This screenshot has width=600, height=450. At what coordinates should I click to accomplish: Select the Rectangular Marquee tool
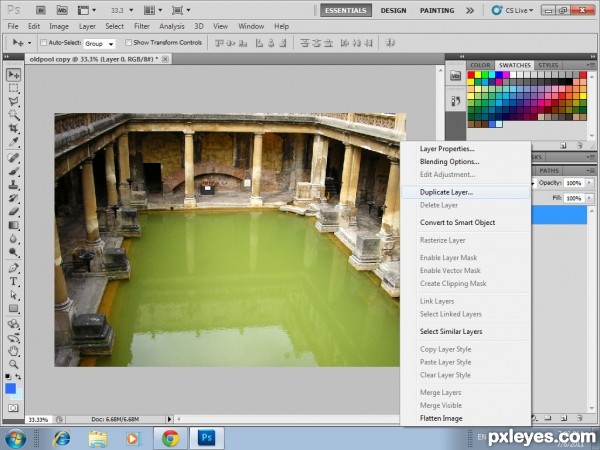click(x=13, y=88)
